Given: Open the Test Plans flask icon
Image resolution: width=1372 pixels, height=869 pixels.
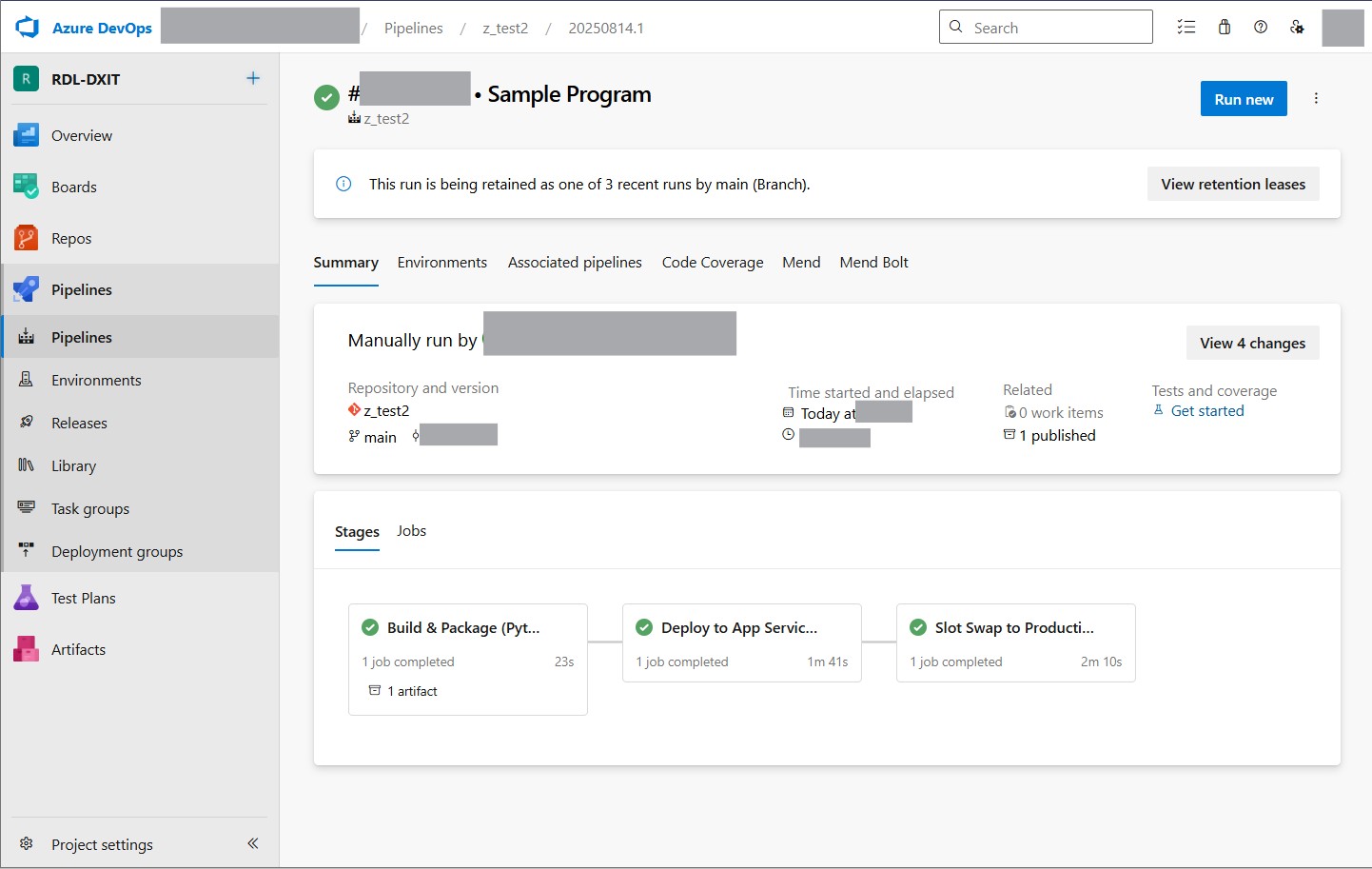Looking at the screenshot, I should [x=26, y=598].
